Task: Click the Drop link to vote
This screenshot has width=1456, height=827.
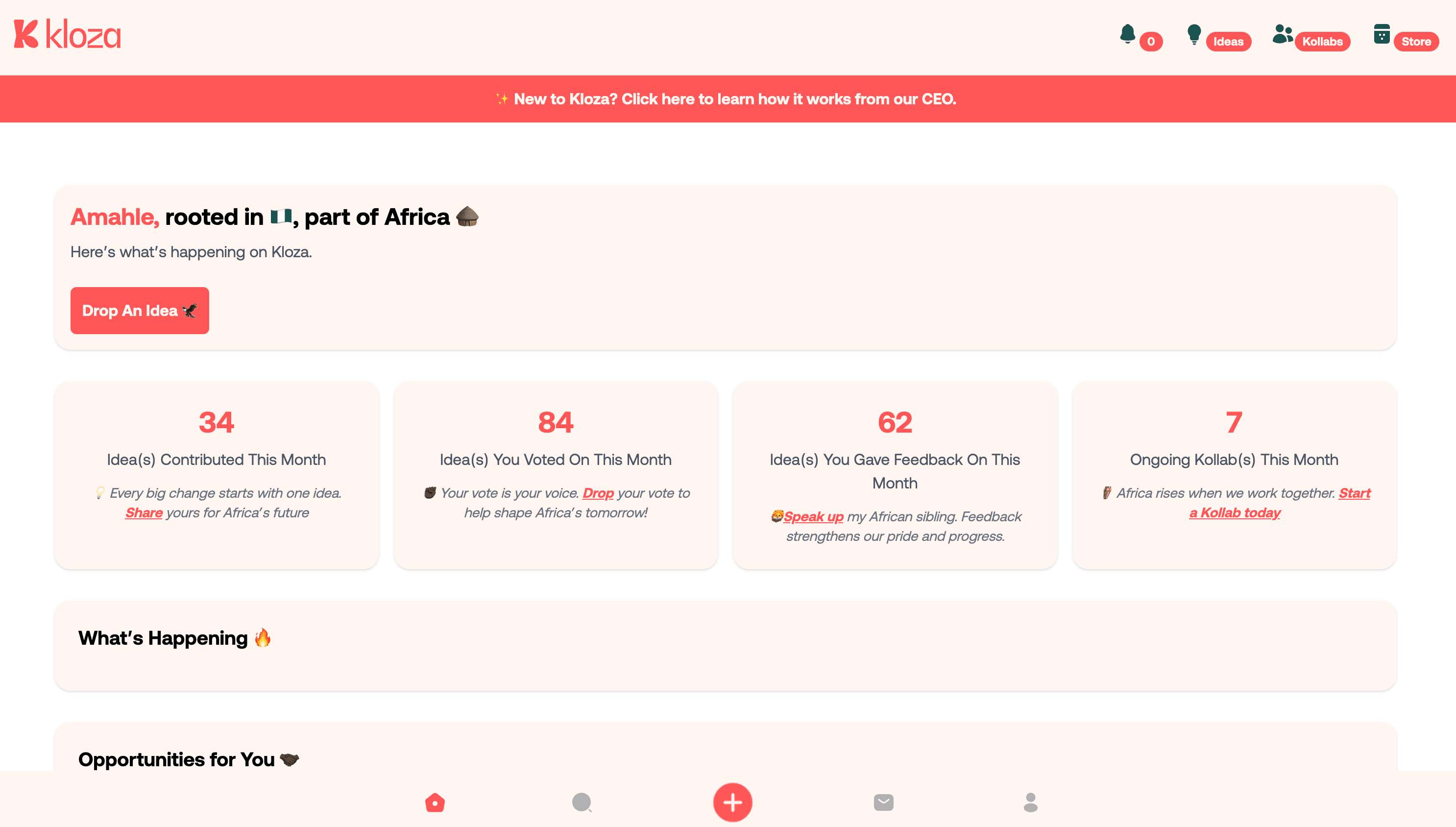Action: tap(599, 493)
